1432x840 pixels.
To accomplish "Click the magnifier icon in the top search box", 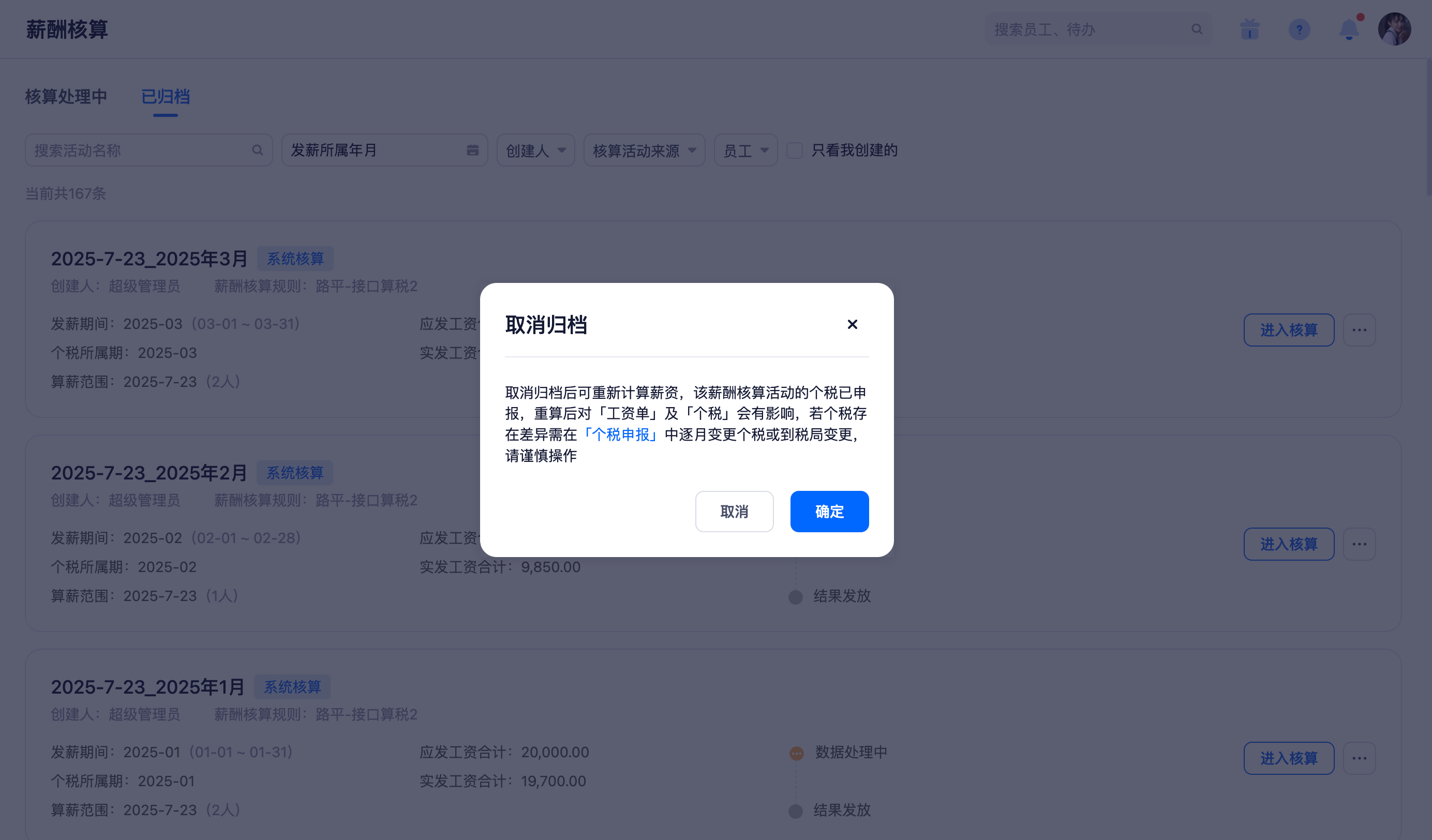I will click(x=1197, y=29).
